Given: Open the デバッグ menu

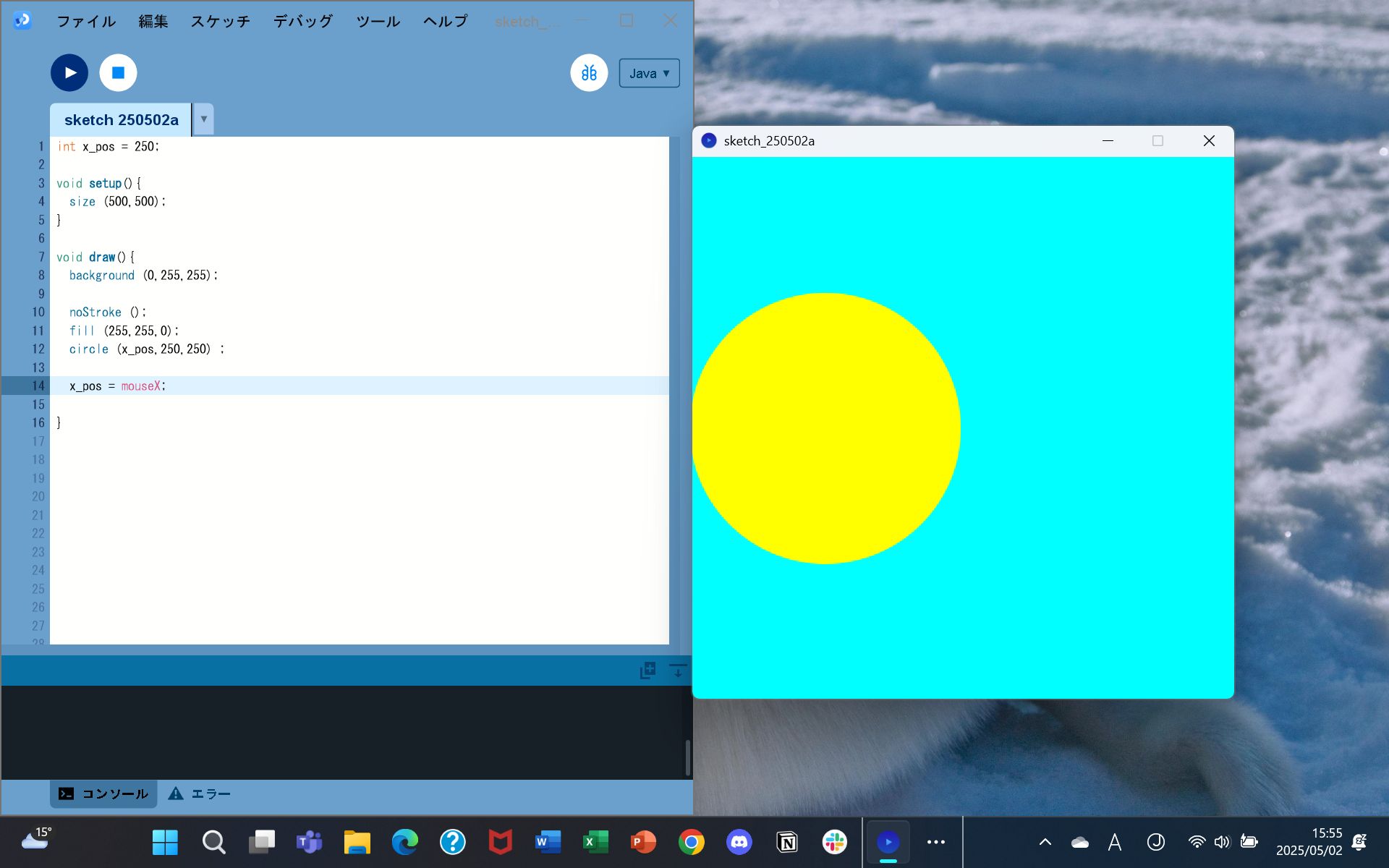Looking at the screenshot, I should pyautogui.click(x=303, y=21).
